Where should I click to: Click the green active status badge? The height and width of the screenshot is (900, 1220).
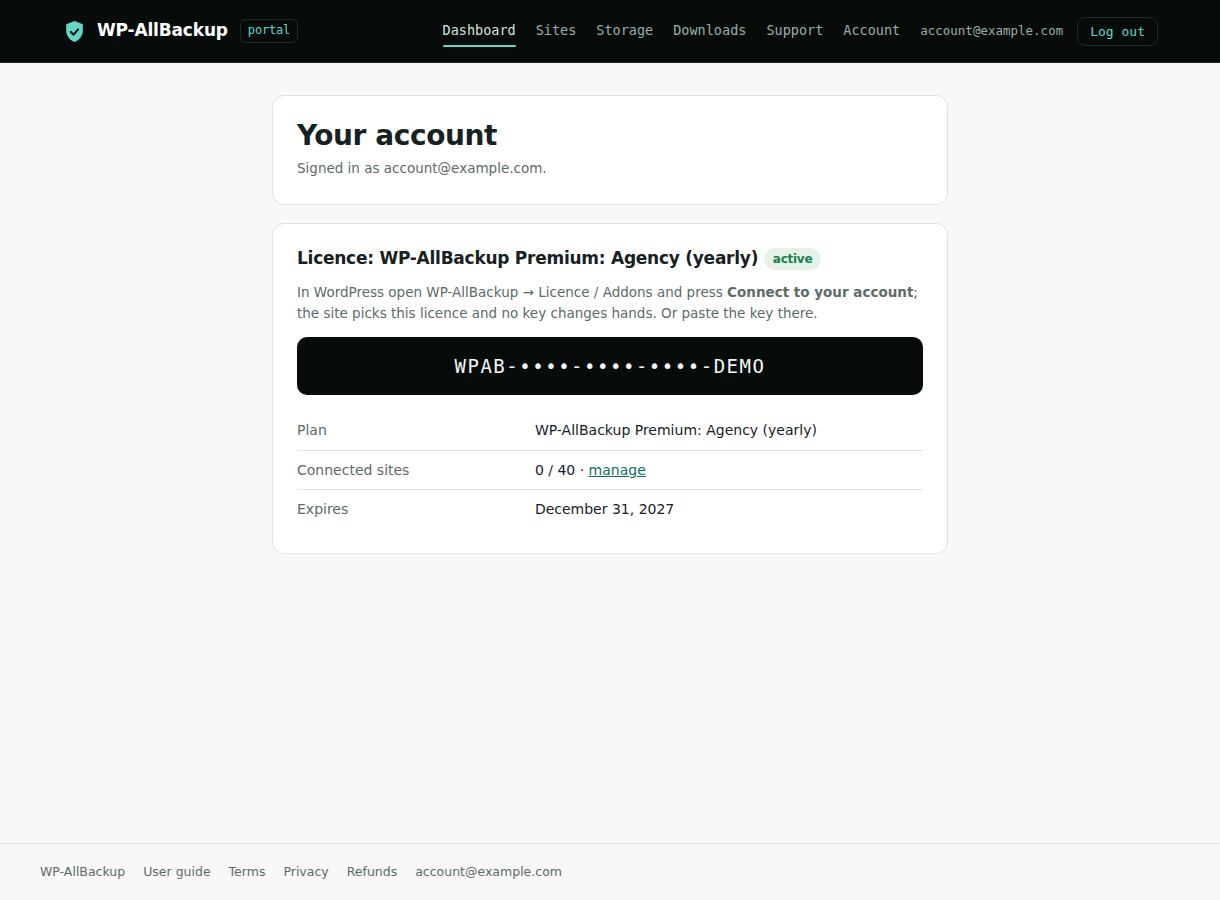tap(792, 259)
